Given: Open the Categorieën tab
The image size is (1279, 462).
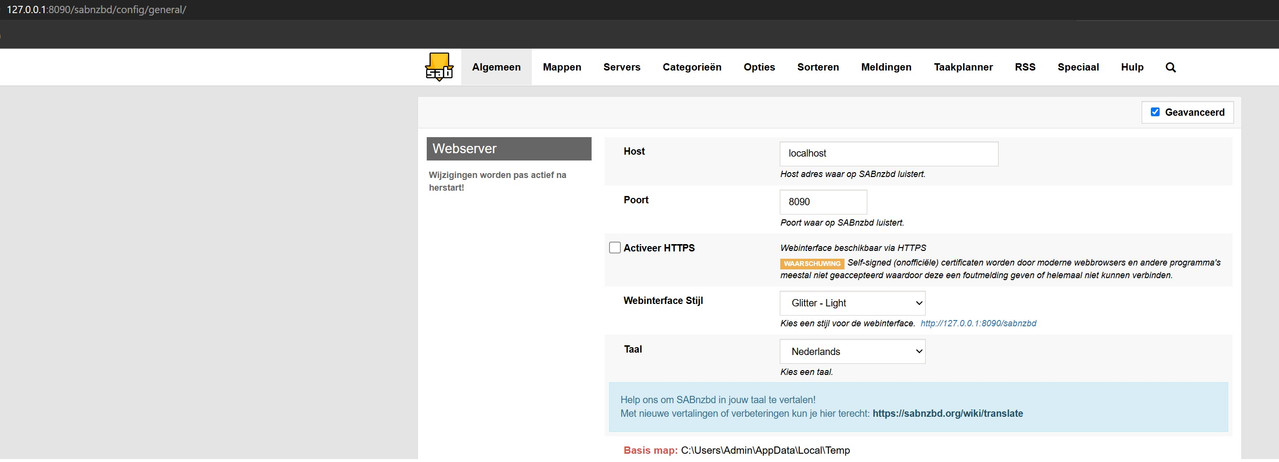Looking at the screenshot, I should click(692, 67).
